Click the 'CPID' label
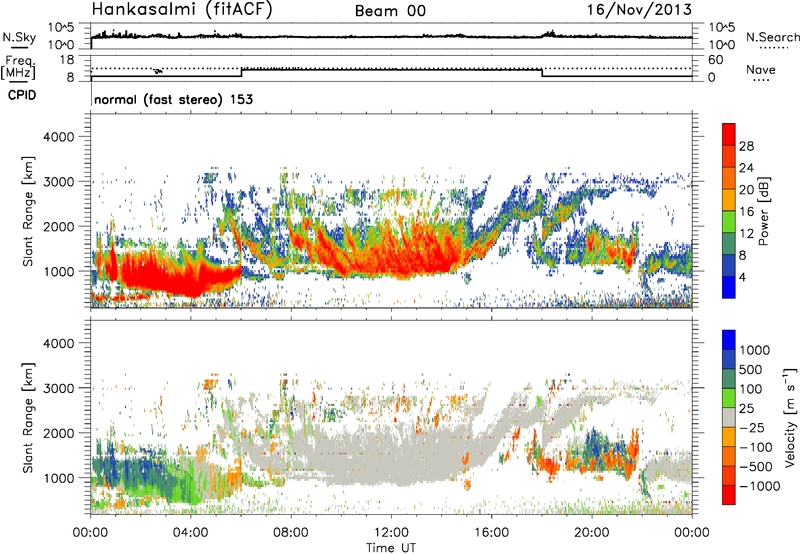Screen dimensions: 800x554 point(22,95)
